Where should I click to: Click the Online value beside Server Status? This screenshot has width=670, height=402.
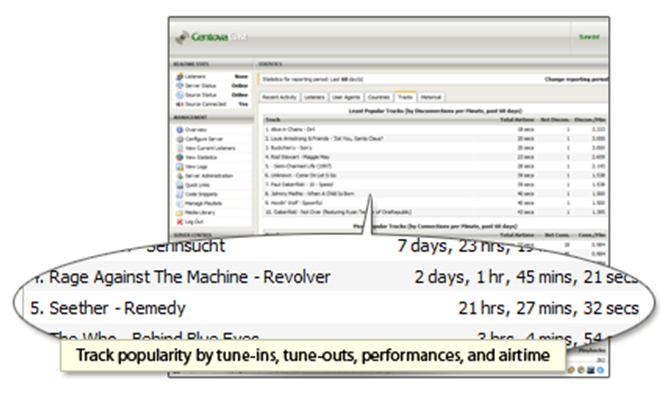tap(240, 86)
